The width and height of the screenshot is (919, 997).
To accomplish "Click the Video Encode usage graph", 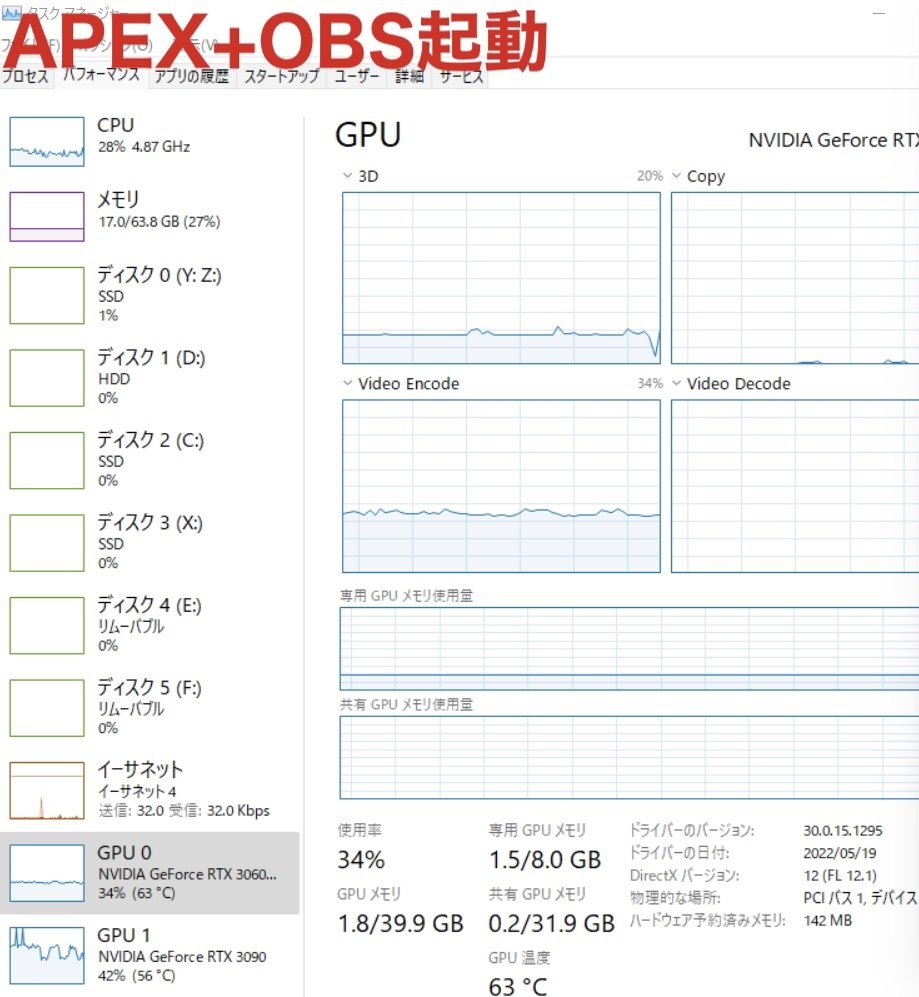I will coord(501,486).
